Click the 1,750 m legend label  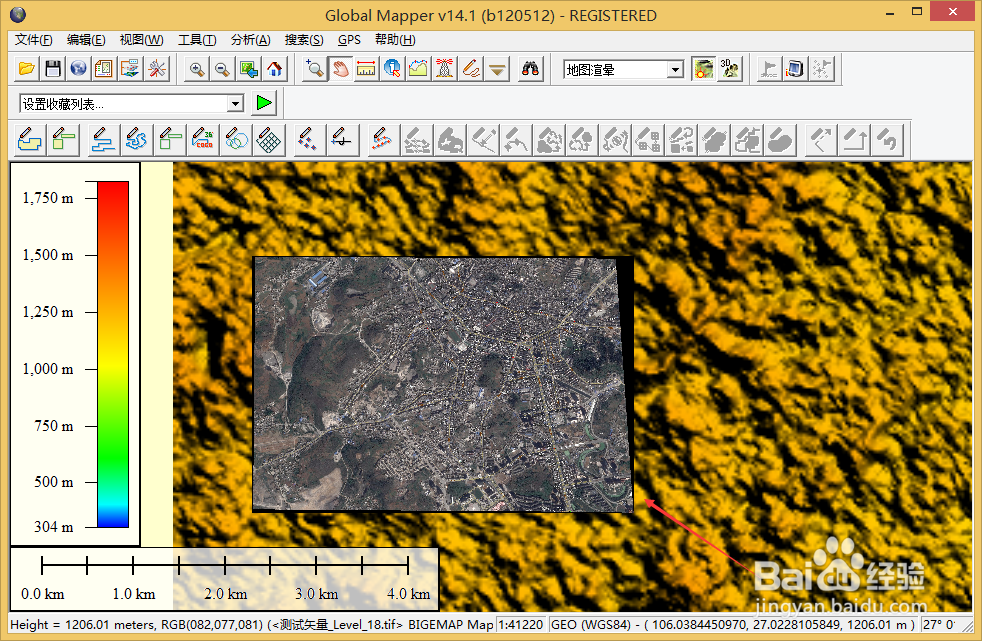click(48, 198)
